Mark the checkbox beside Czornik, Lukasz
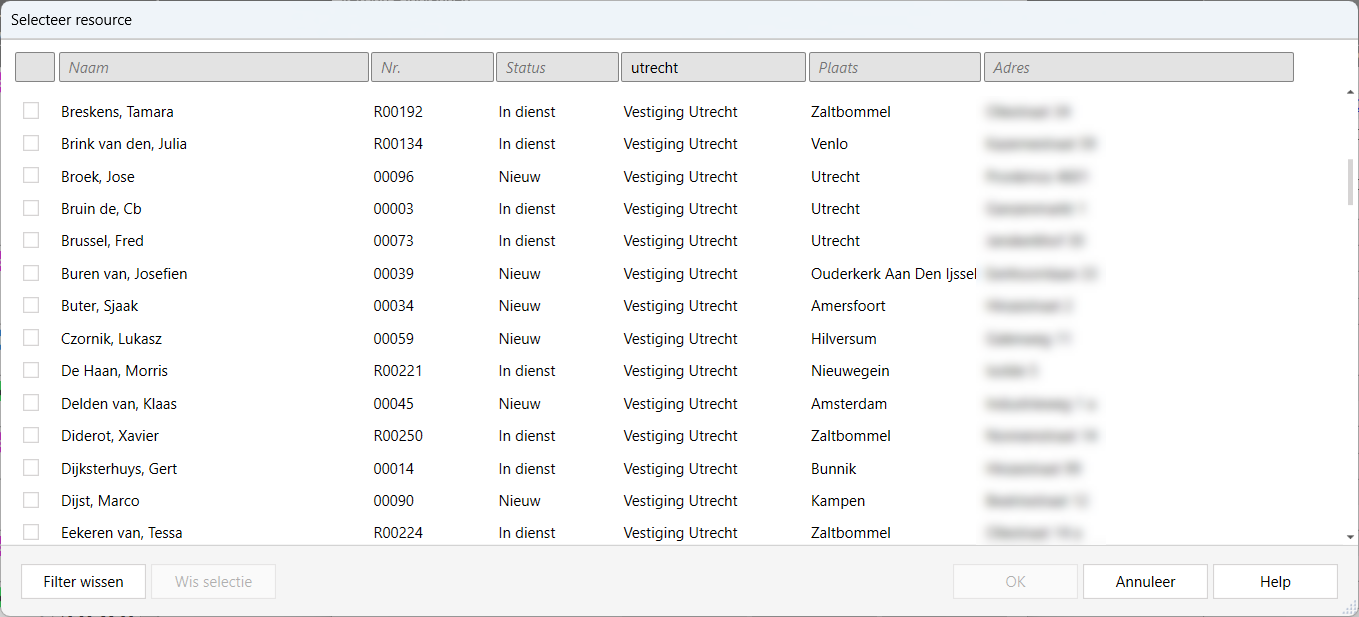1359x617 pixels. (x=31, y=338)
